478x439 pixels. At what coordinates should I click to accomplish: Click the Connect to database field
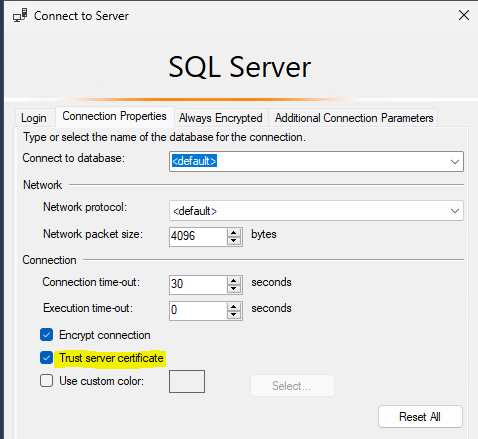click(316, 162)
